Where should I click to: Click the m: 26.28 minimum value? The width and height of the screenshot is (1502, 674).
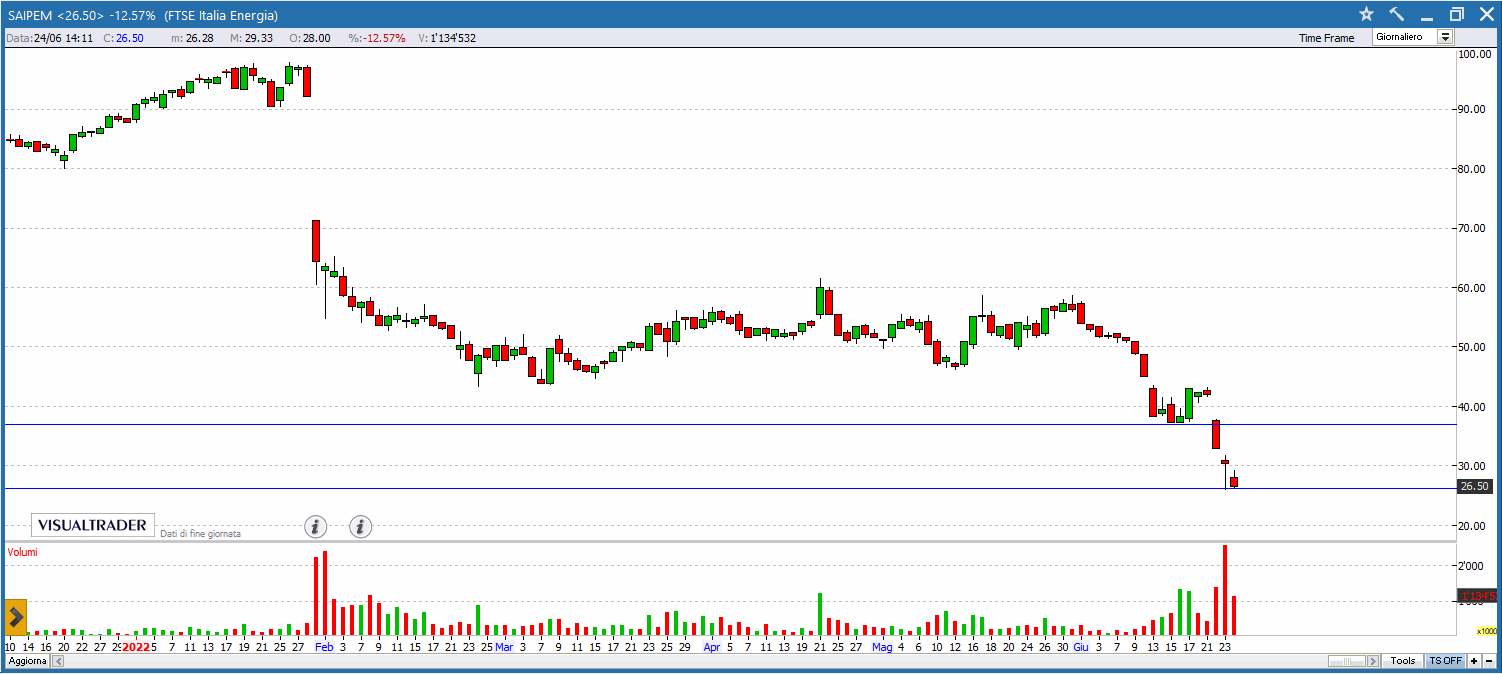tap(192, 38)
